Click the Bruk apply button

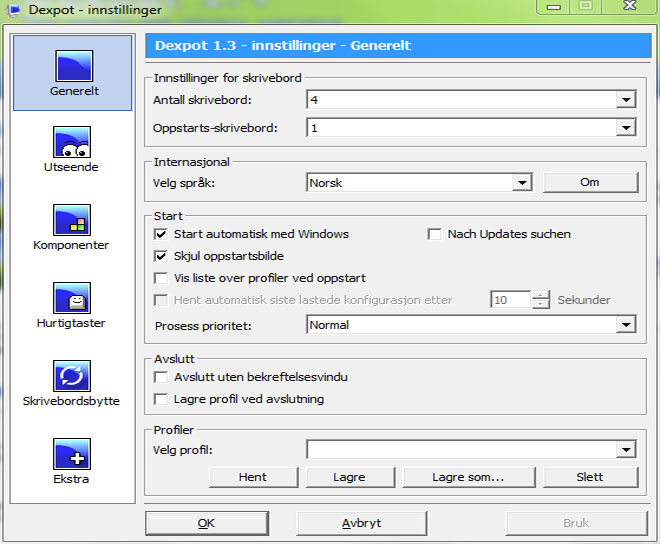point(576,523)
